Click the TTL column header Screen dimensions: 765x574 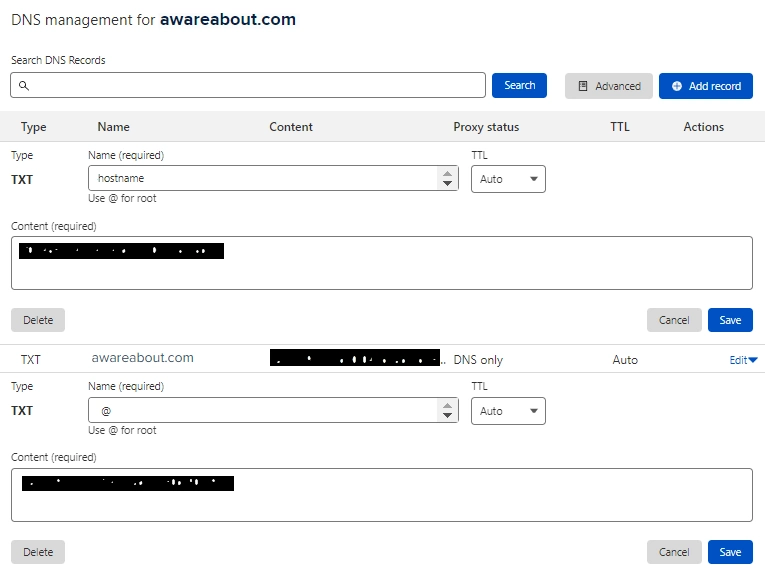(620, 127)
